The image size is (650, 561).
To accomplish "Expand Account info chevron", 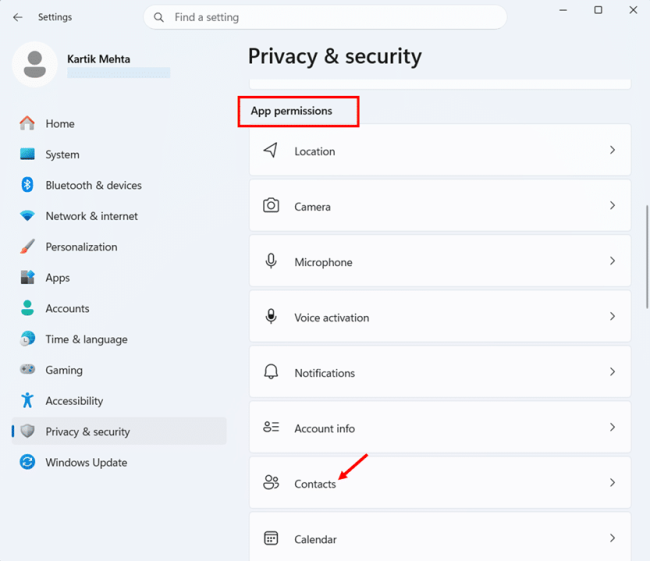I will (x=612, y=427).
